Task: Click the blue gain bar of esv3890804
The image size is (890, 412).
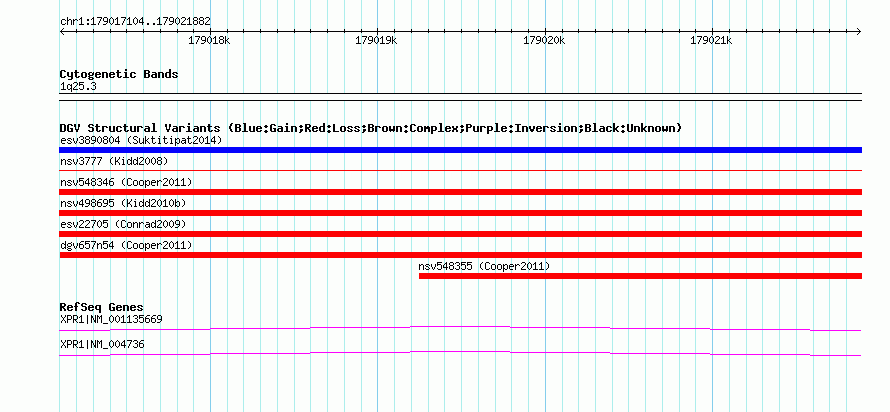Action: point(460,150)
